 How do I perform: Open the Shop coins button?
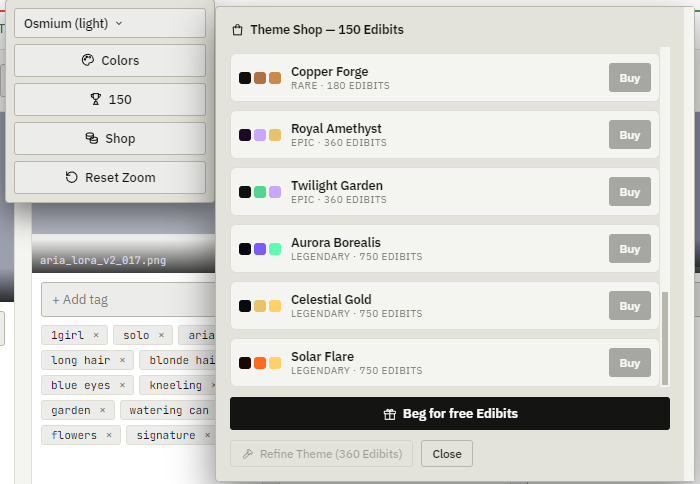click(x=110, y=138)
